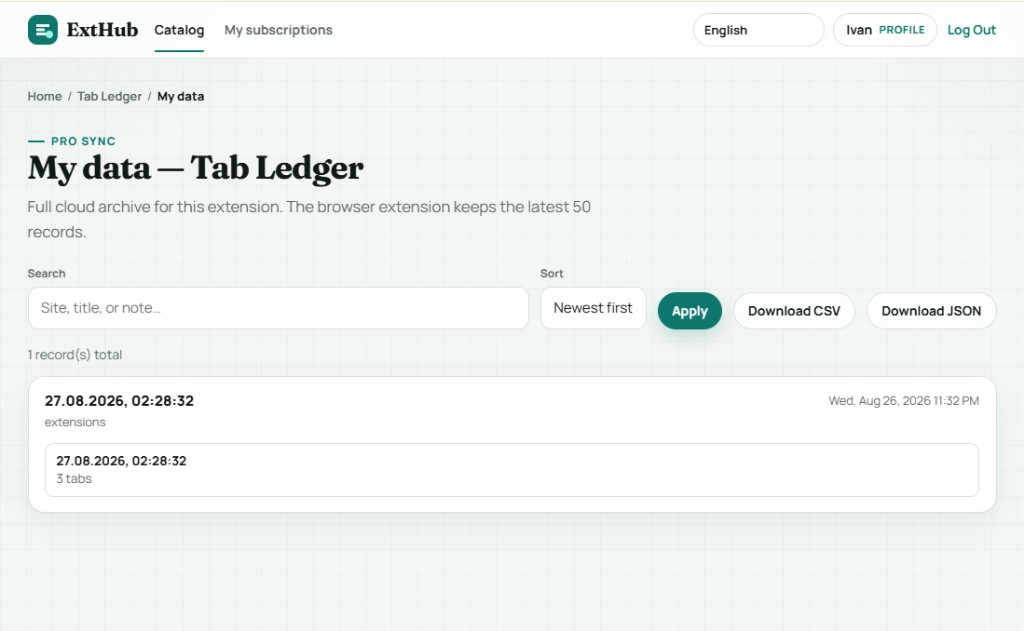Screen dimensions: 1024x631
Task: Click the My data — Tab Ledger heading
Action: [195, 168]
